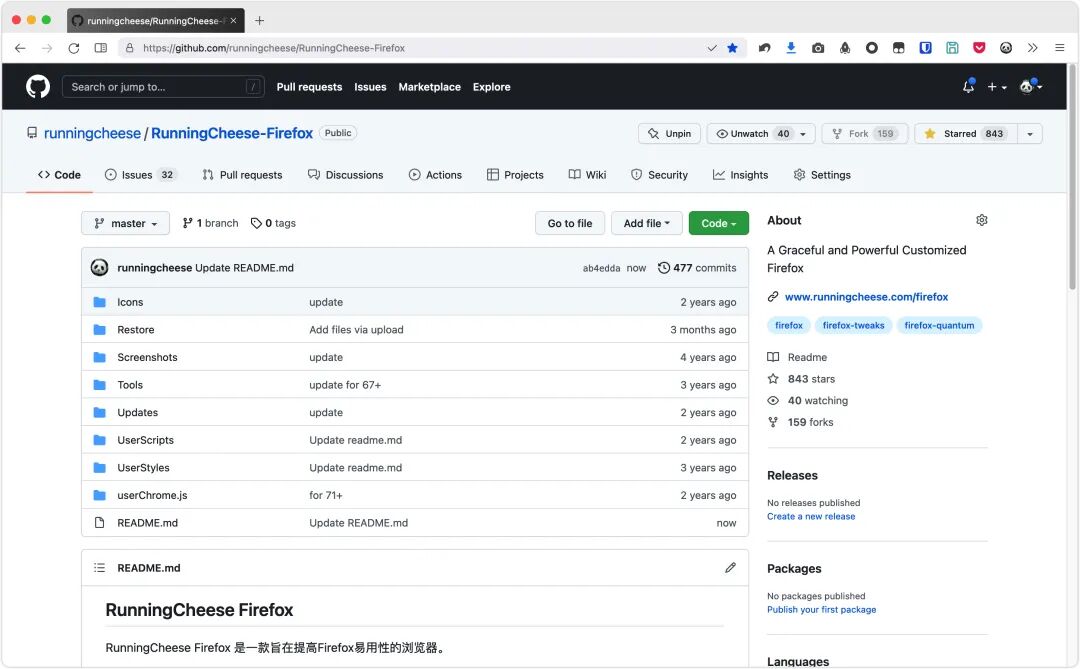
Task: Expand the green Code dropdown
Action: (718, 223)
